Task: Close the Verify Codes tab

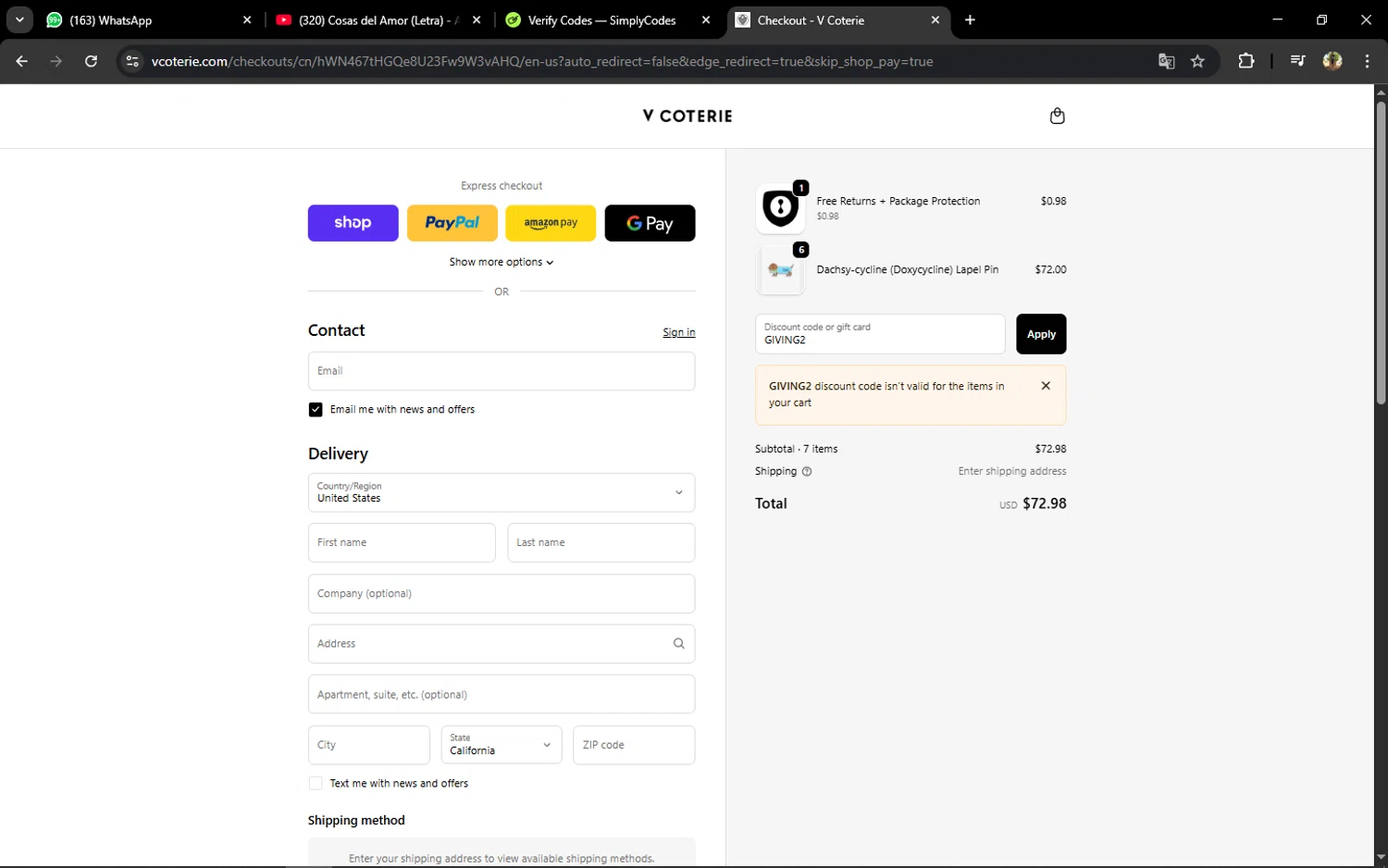Action: (x=706, y=19)
